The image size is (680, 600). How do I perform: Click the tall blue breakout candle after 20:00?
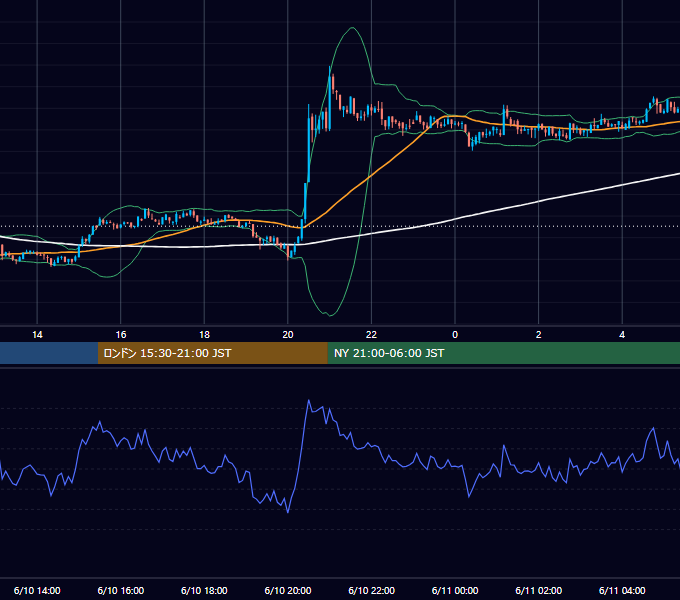[x=309, y=143]
